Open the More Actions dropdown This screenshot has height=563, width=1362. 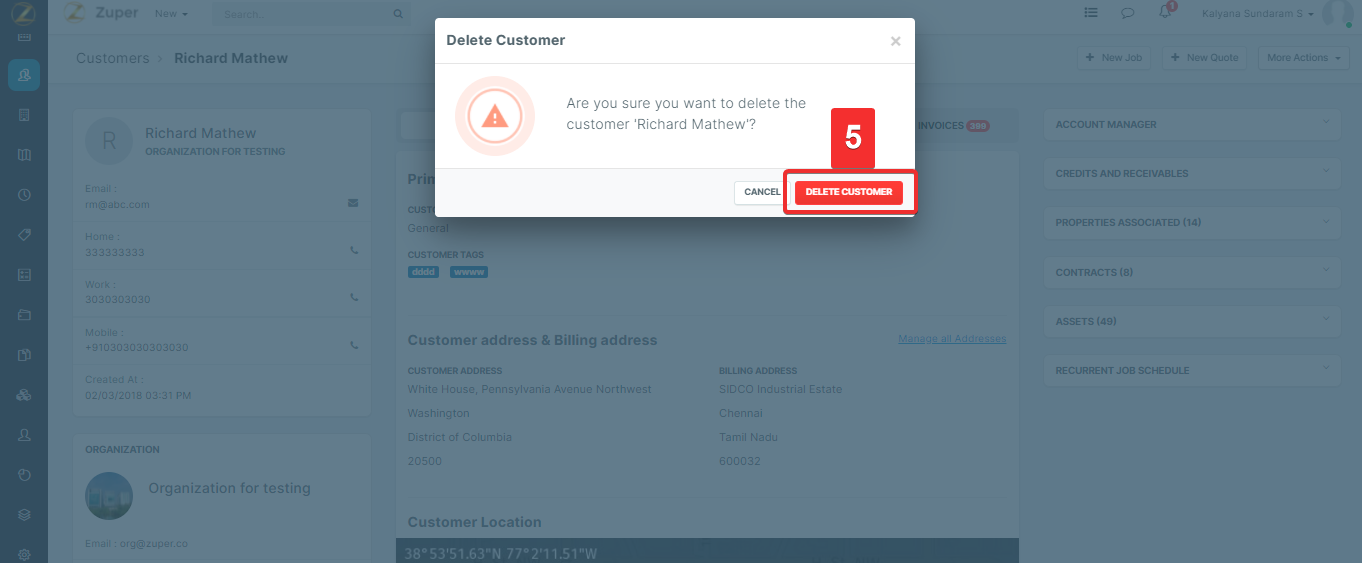pyautogui.click(x=1304, y=58)
